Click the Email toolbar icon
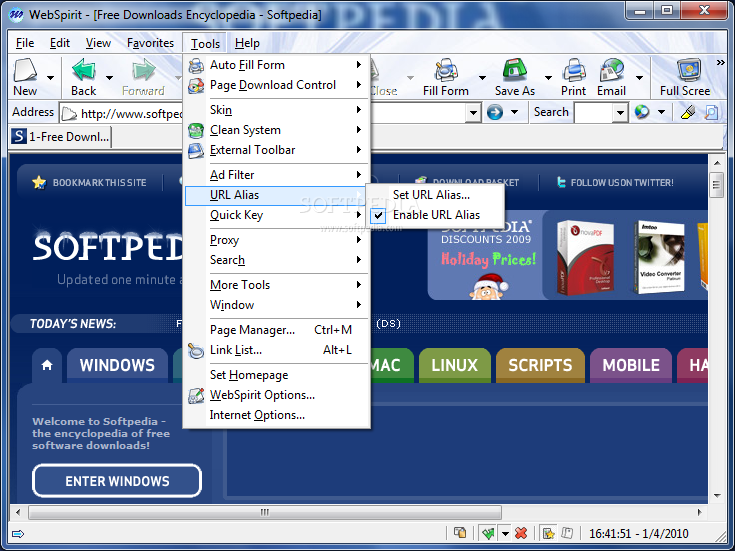 612,70
